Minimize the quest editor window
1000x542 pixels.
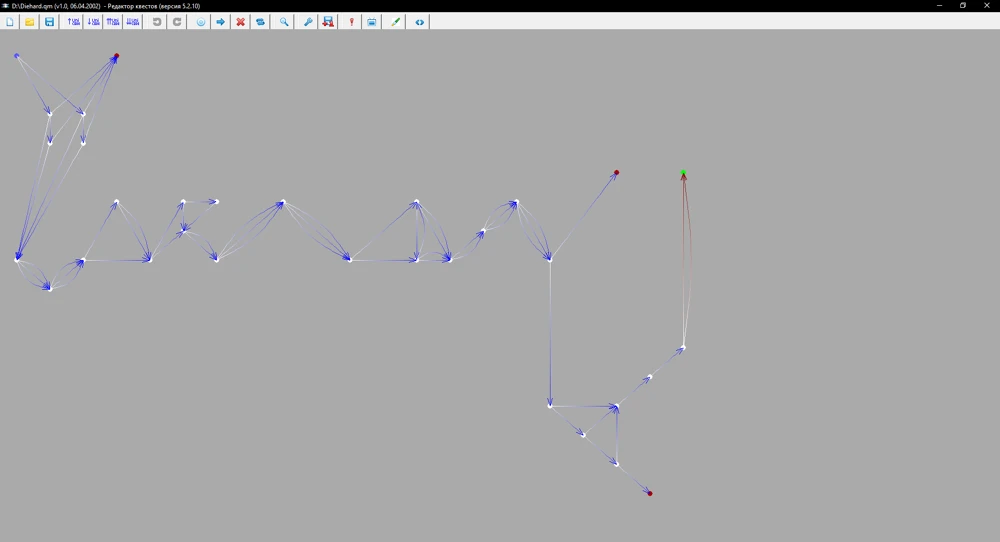click(x=939, y=6)
